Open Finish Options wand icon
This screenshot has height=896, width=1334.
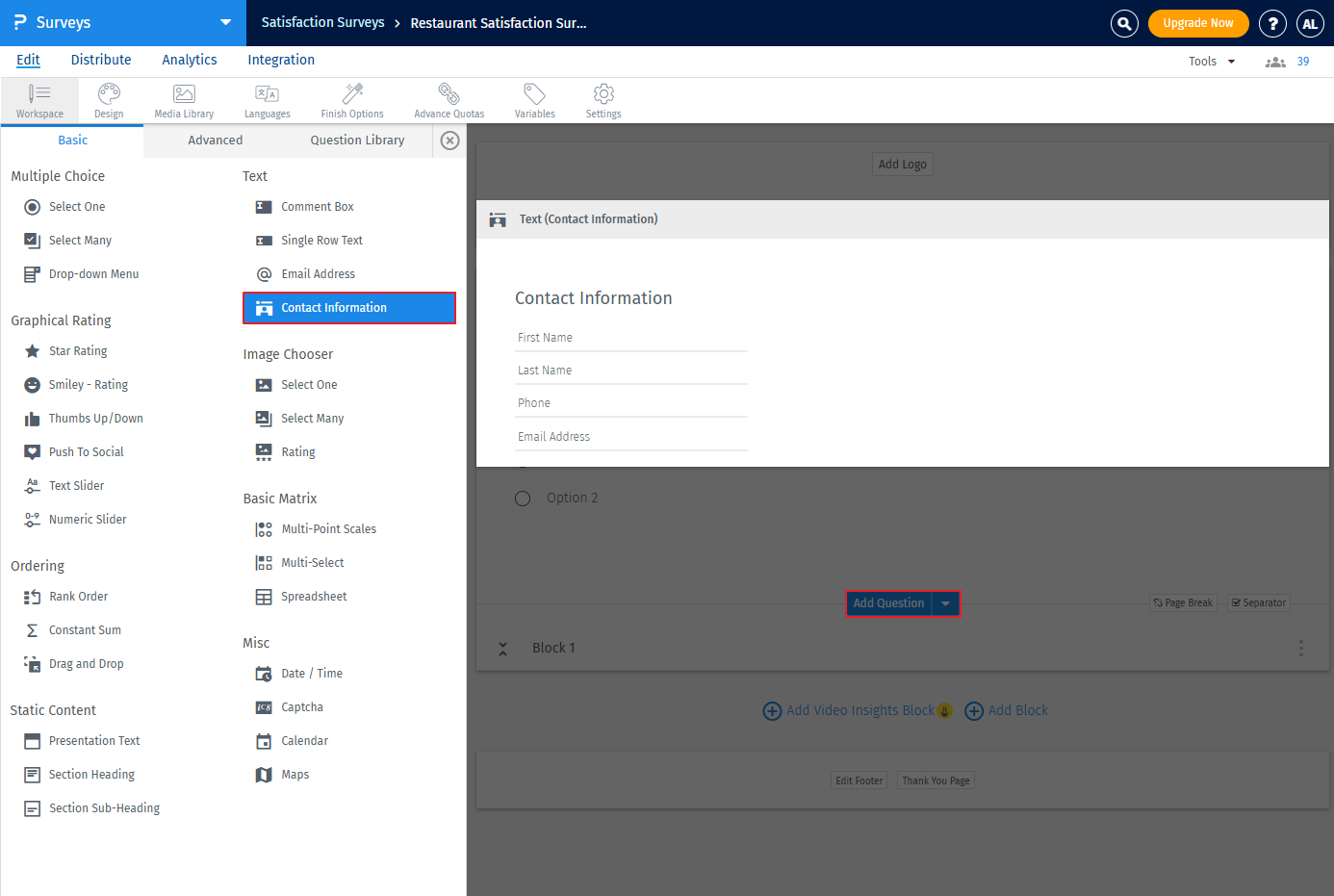(352, 100)
